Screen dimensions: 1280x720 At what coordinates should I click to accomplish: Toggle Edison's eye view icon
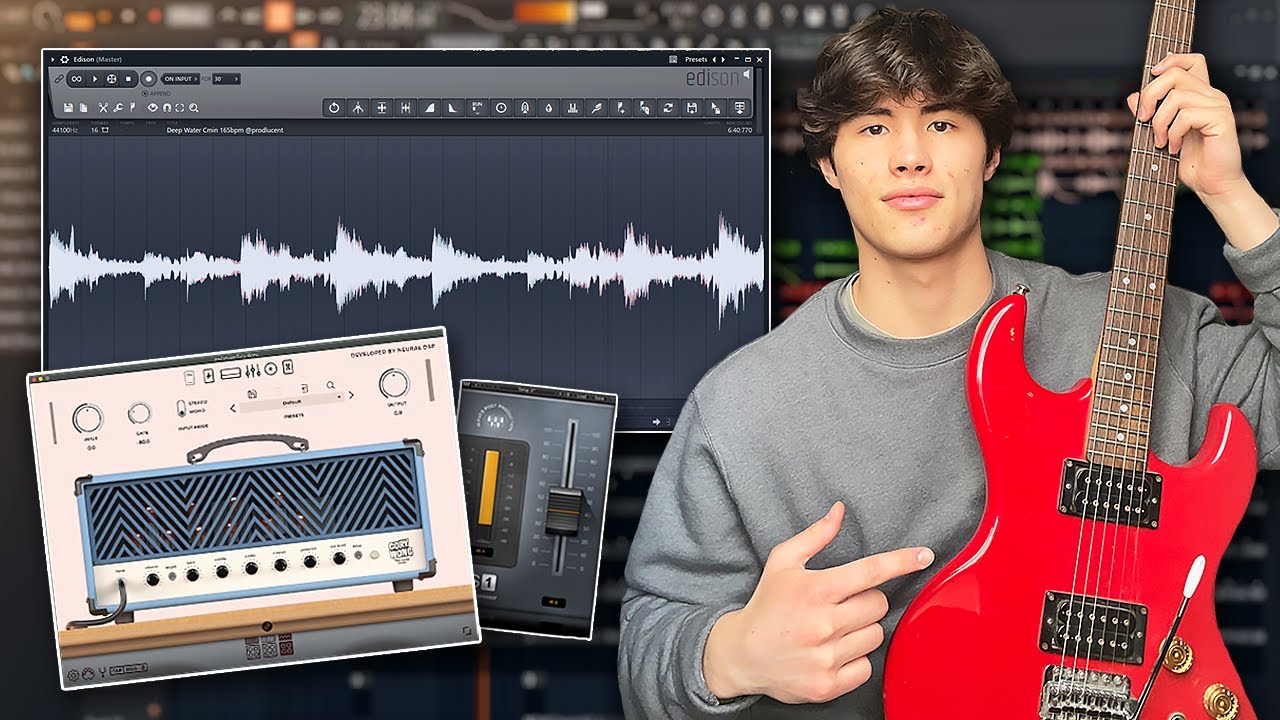pos(152,108)
